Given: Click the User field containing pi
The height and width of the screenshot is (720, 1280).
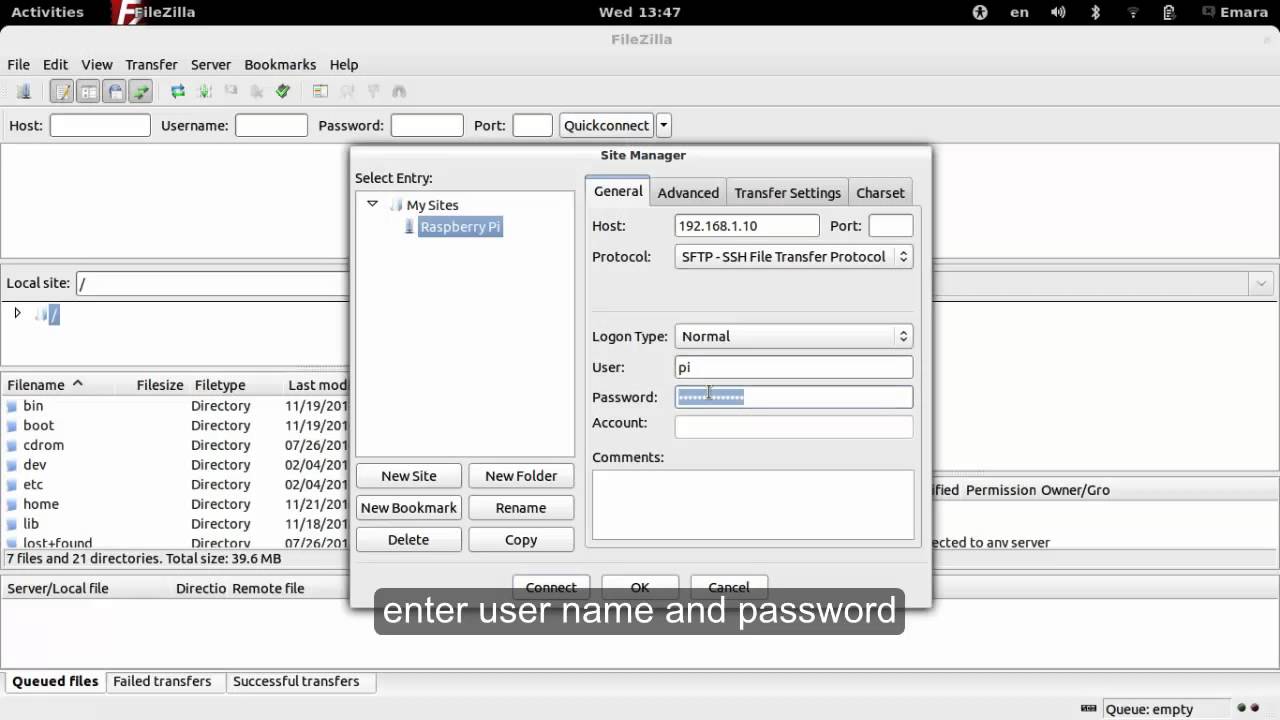Looking at the screenshot, I should [x=794, y=367].
